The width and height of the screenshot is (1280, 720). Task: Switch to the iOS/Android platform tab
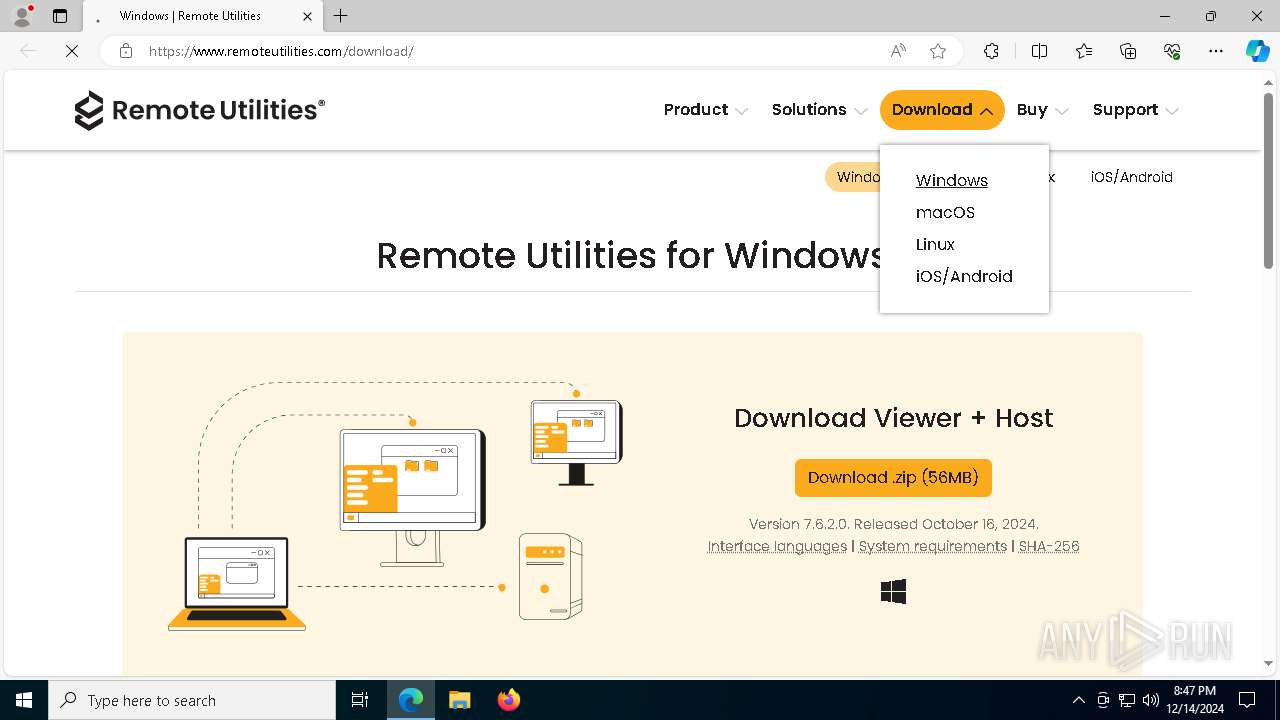pos(1131,177)
